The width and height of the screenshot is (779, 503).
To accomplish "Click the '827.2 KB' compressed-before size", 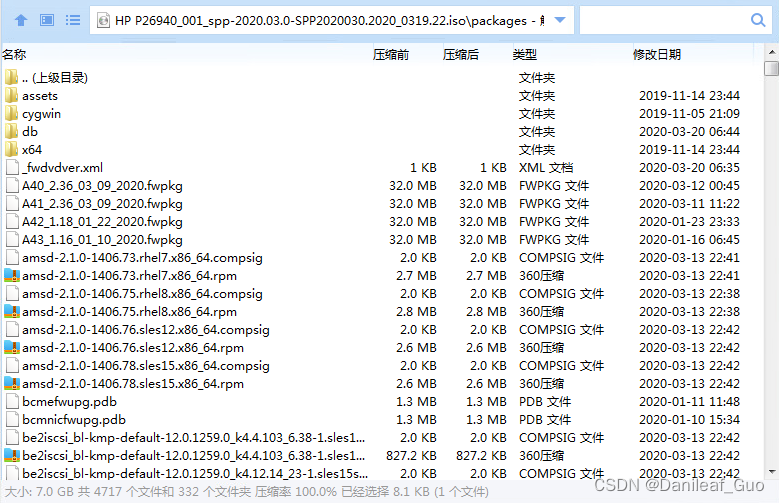I will (x=411, y=455).
